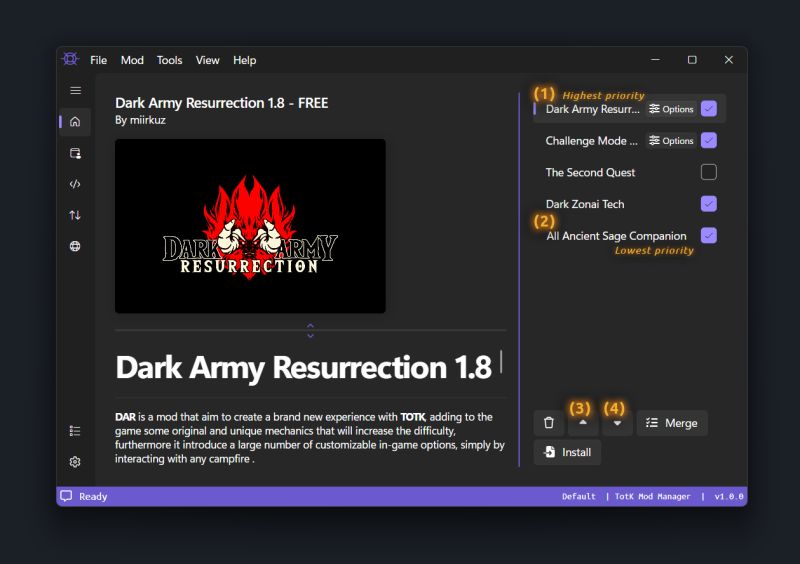Go to the Home page icon

(75, 121)
